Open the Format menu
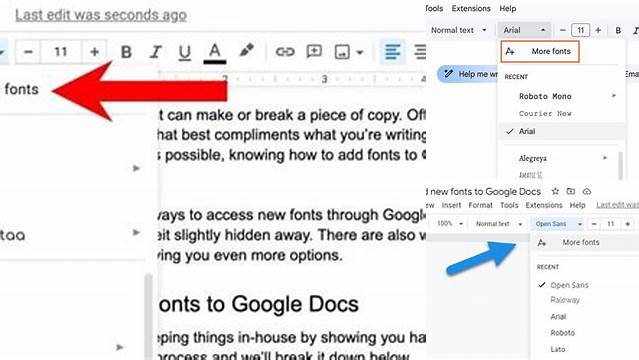 point(480,205)
